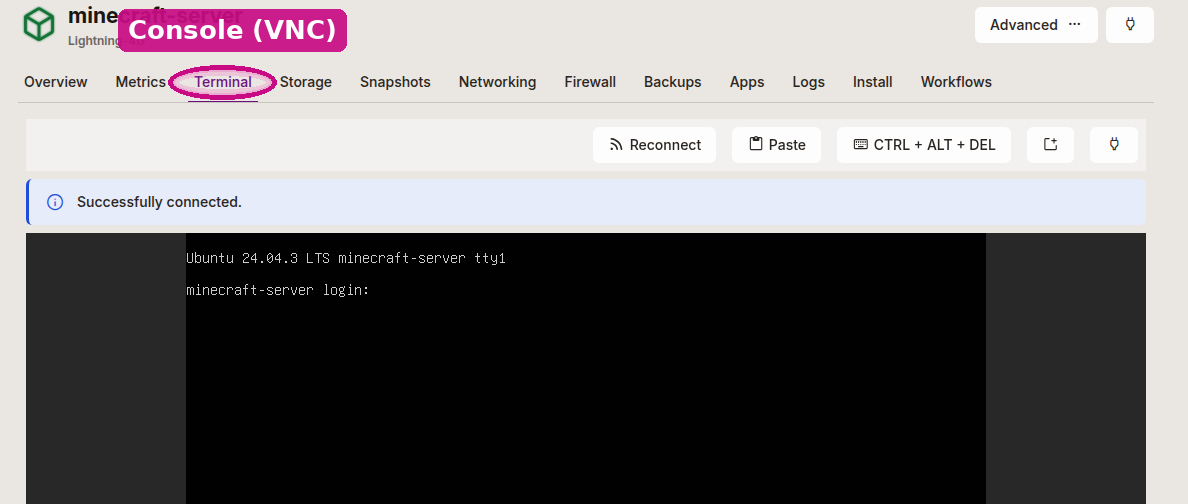Click the "Successfully connected." message

pos(159,202)
